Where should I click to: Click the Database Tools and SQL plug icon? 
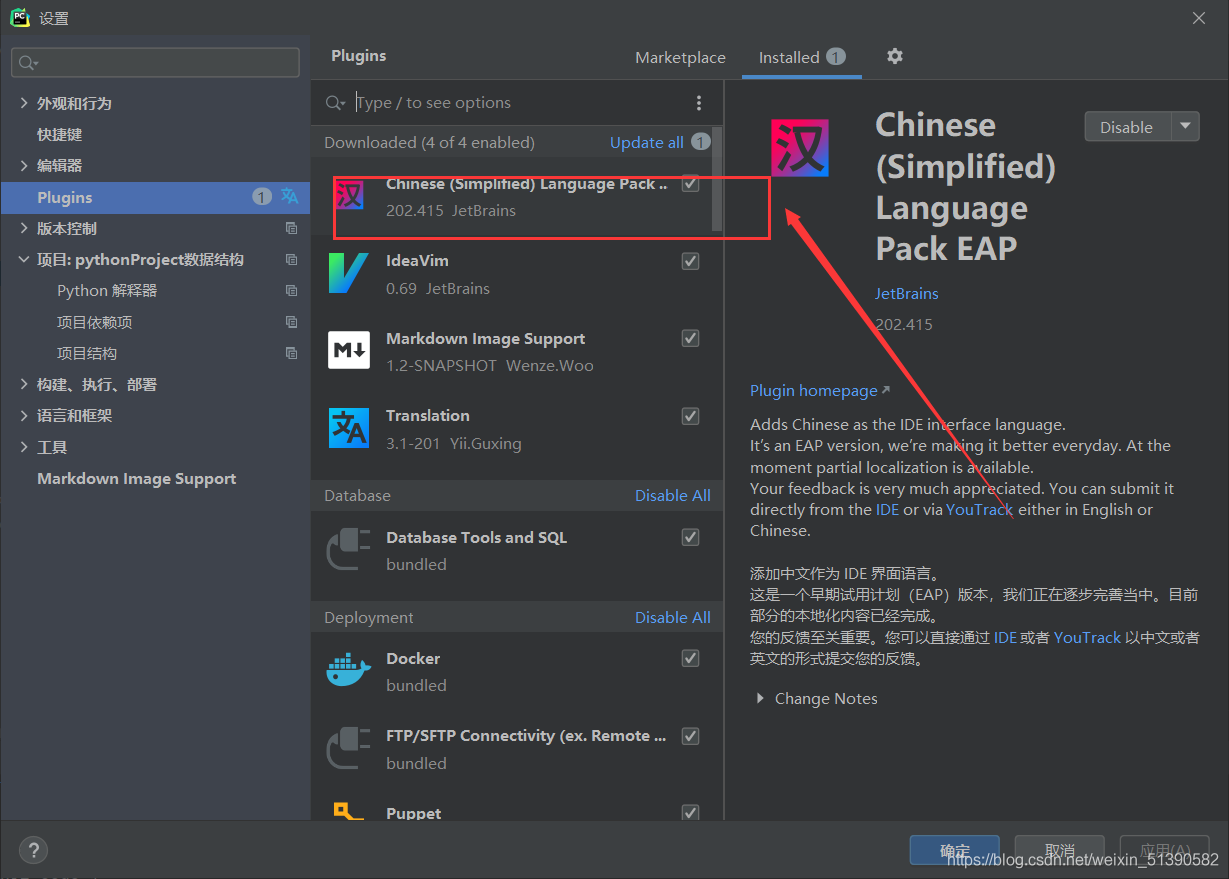[x=349, y=550]
